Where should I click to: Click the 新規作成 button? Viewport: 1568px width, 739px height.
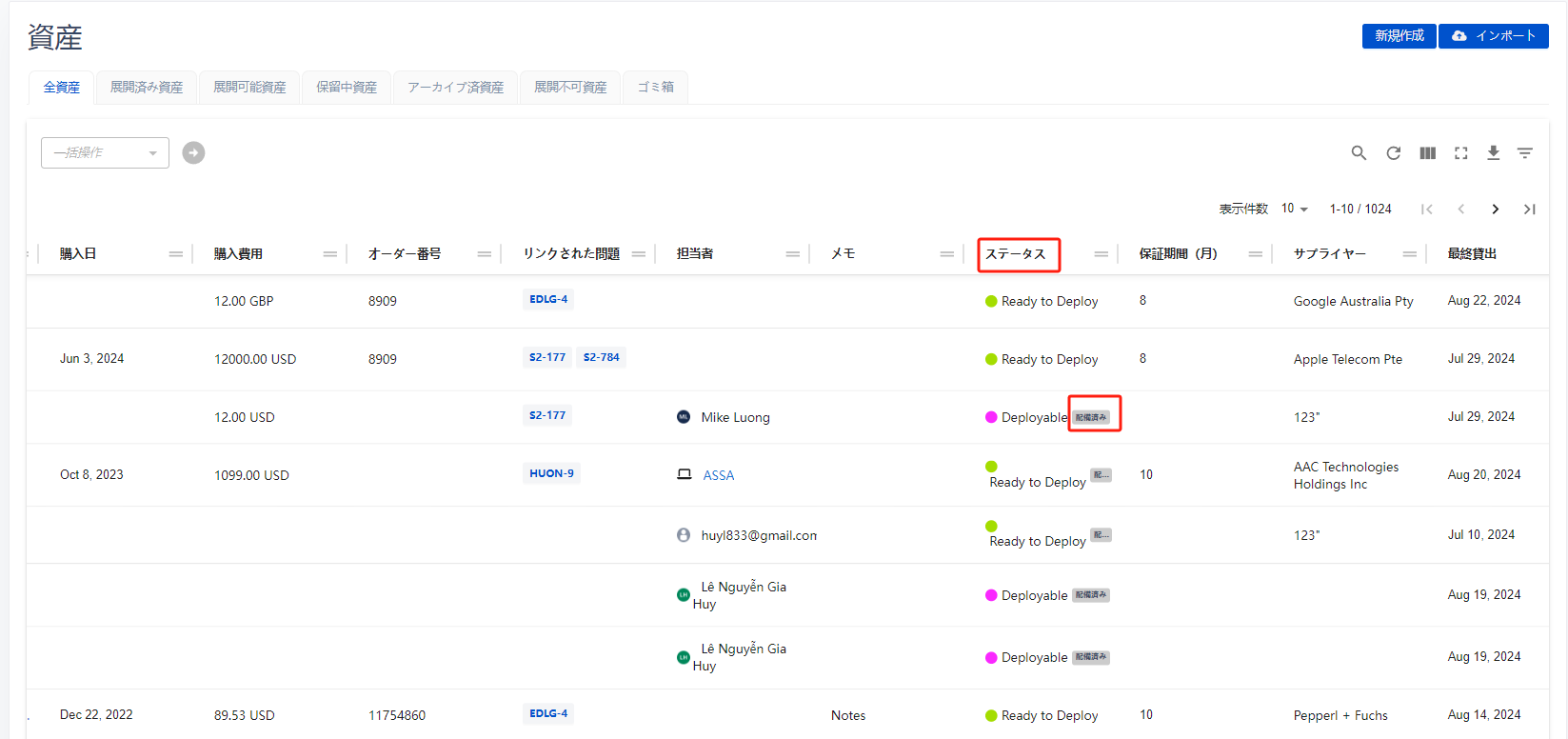point(1399,36)
